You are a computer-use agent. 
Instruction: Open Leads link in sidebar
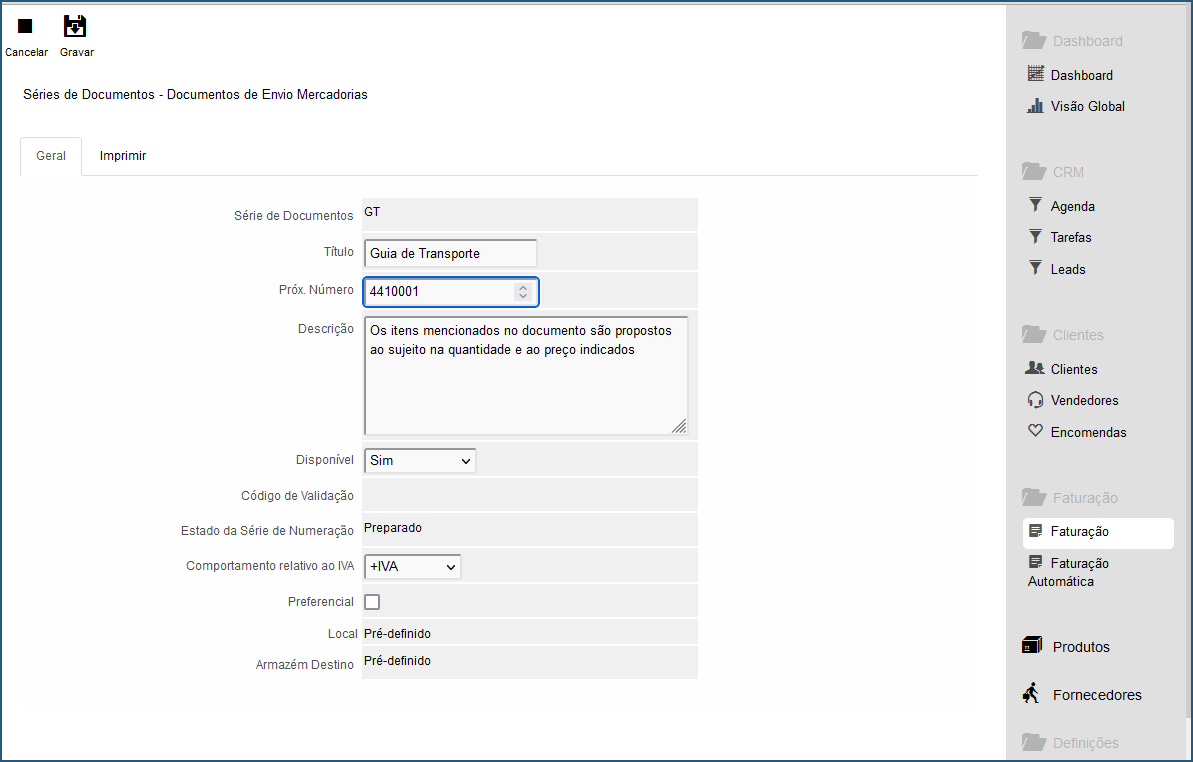click(x=1067, y=269)
